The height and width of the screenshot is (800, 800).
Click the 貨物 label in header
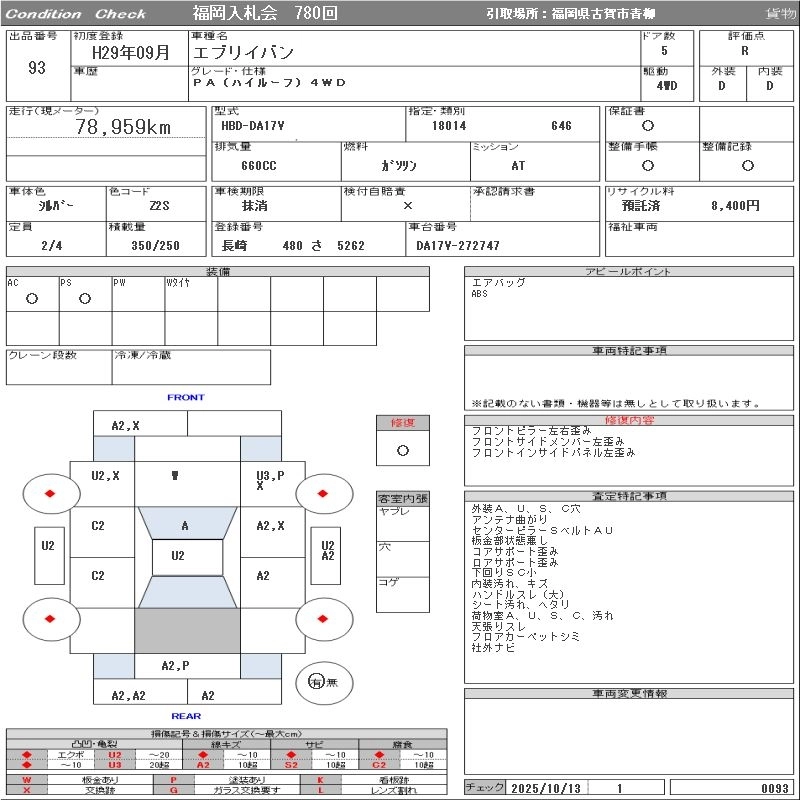780,14
